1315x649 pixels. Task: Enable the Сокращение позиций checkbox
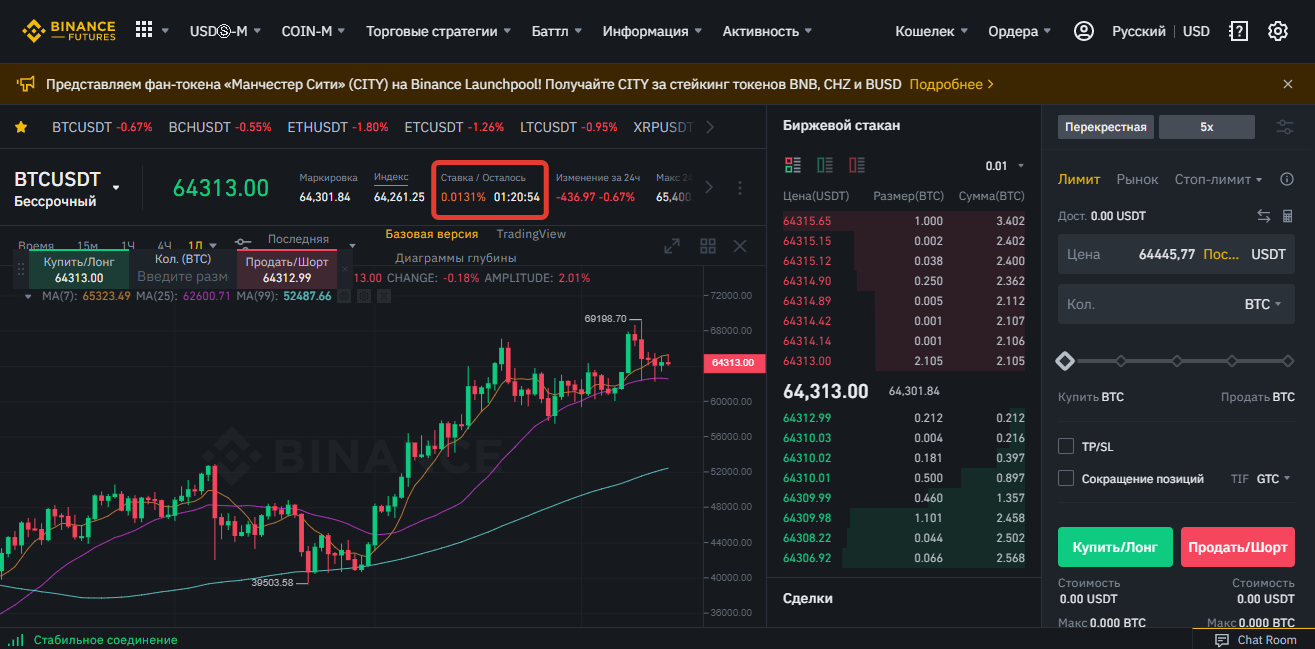pos(1066,478)
